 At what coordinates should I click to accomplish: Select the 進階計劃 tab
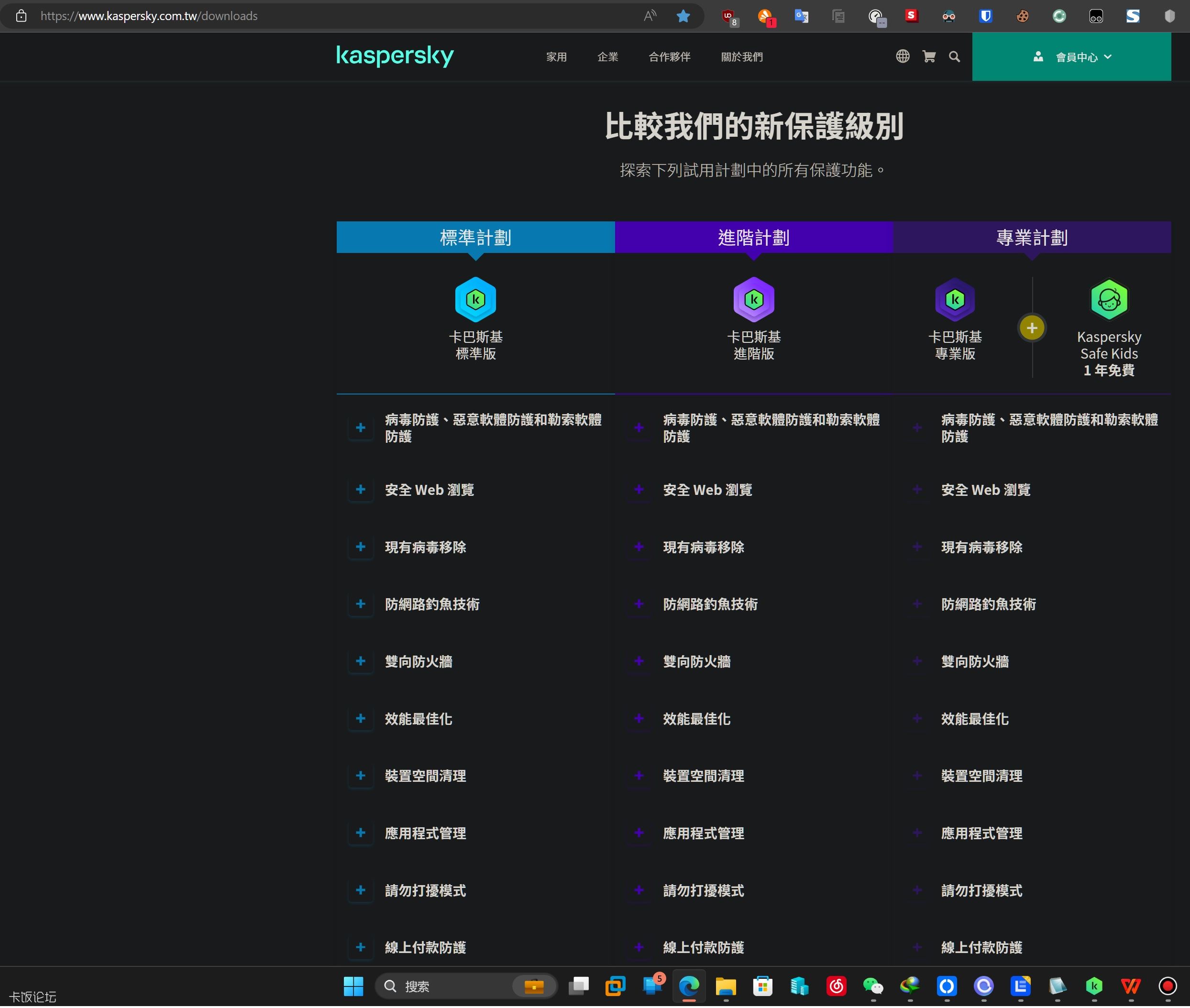[754, 237]
